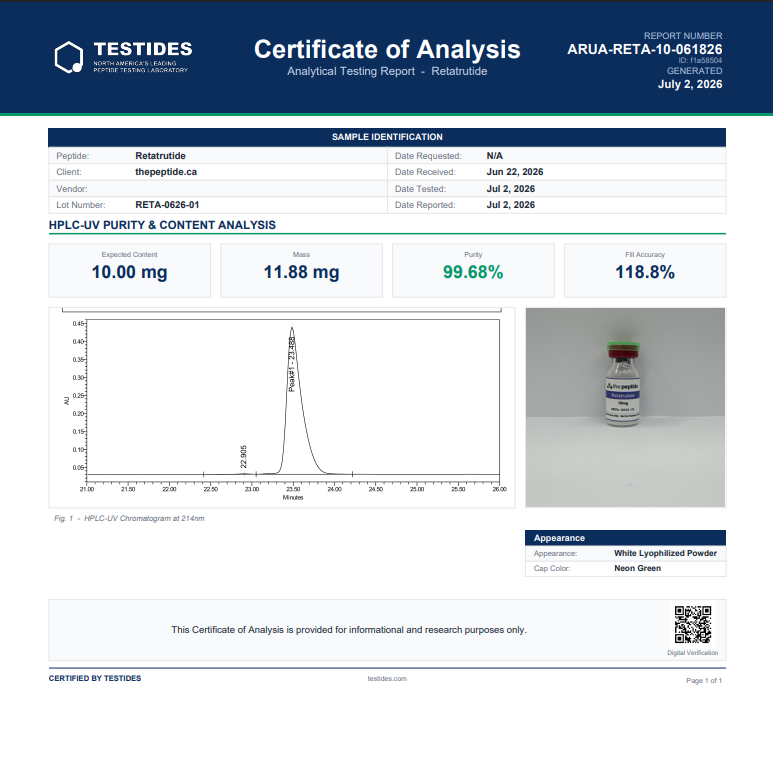Click the Purity 99.68% value
The width and height of the screenshot is (773, 783).
pyautogui.click(x=473, y=272)
